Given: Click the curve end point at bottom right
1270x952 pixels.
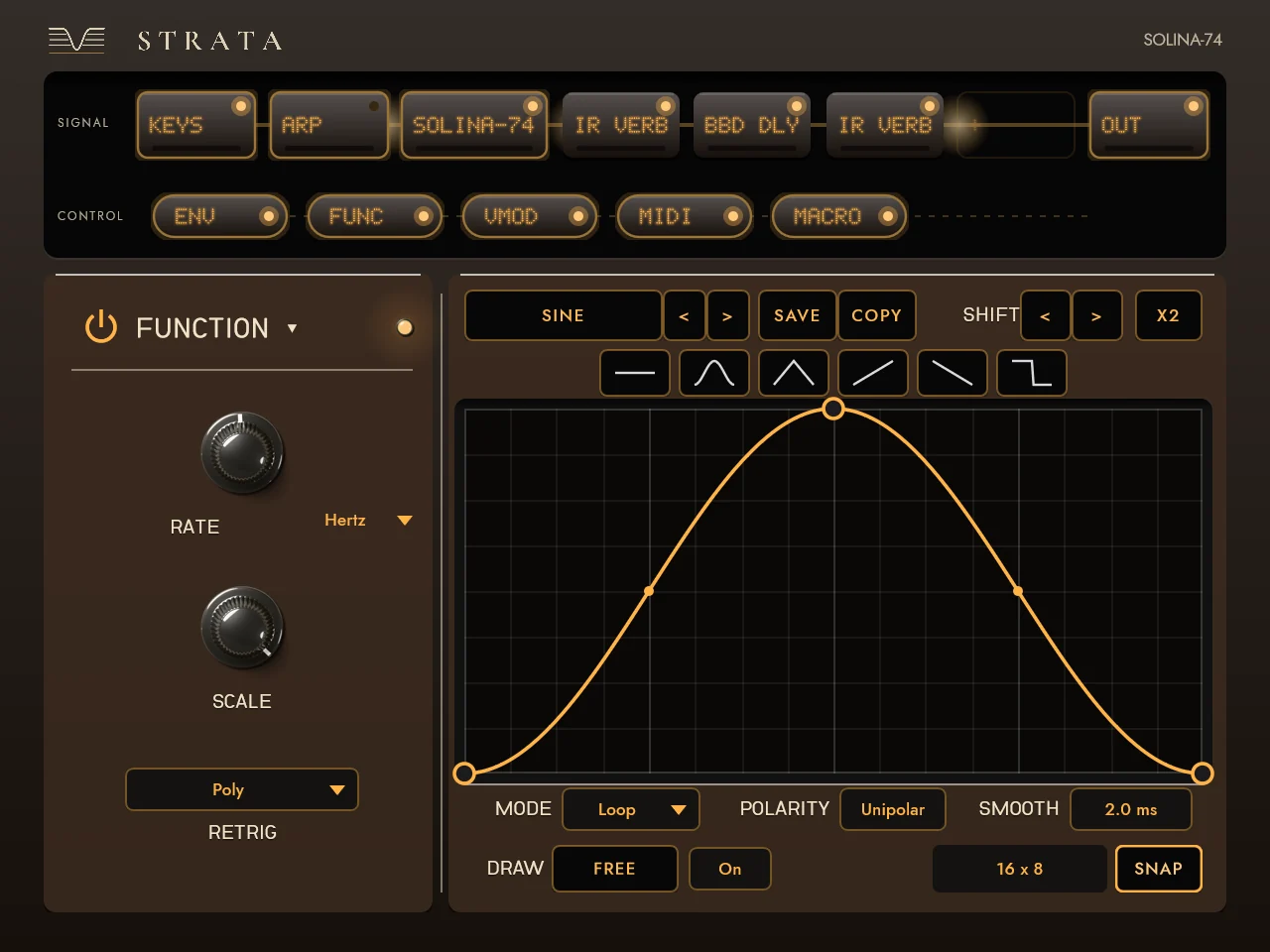Looking at the screenshot, I should 1203,773.
